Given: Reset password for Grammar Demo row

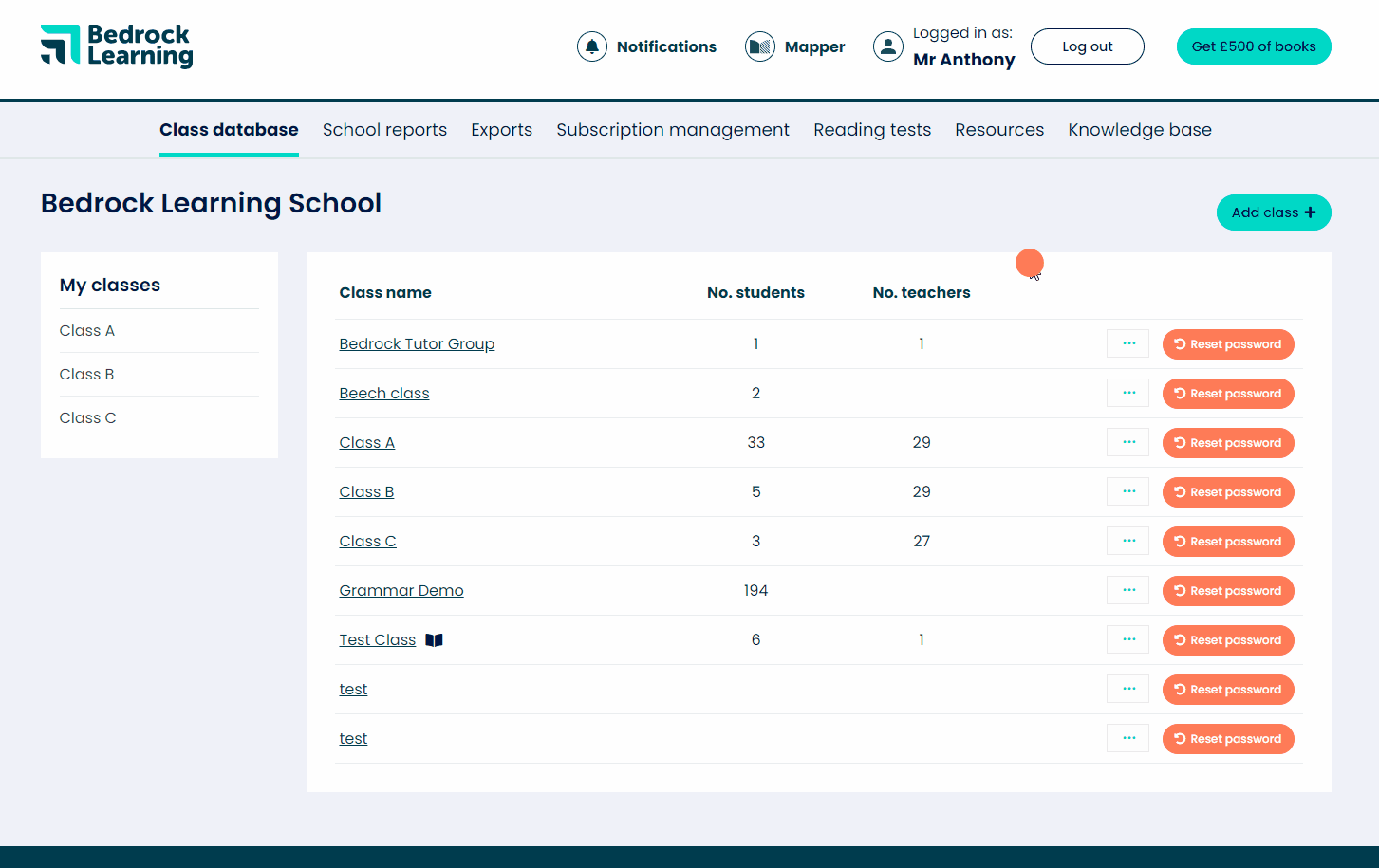Looking at the screenshot, I should point(1228,591).
